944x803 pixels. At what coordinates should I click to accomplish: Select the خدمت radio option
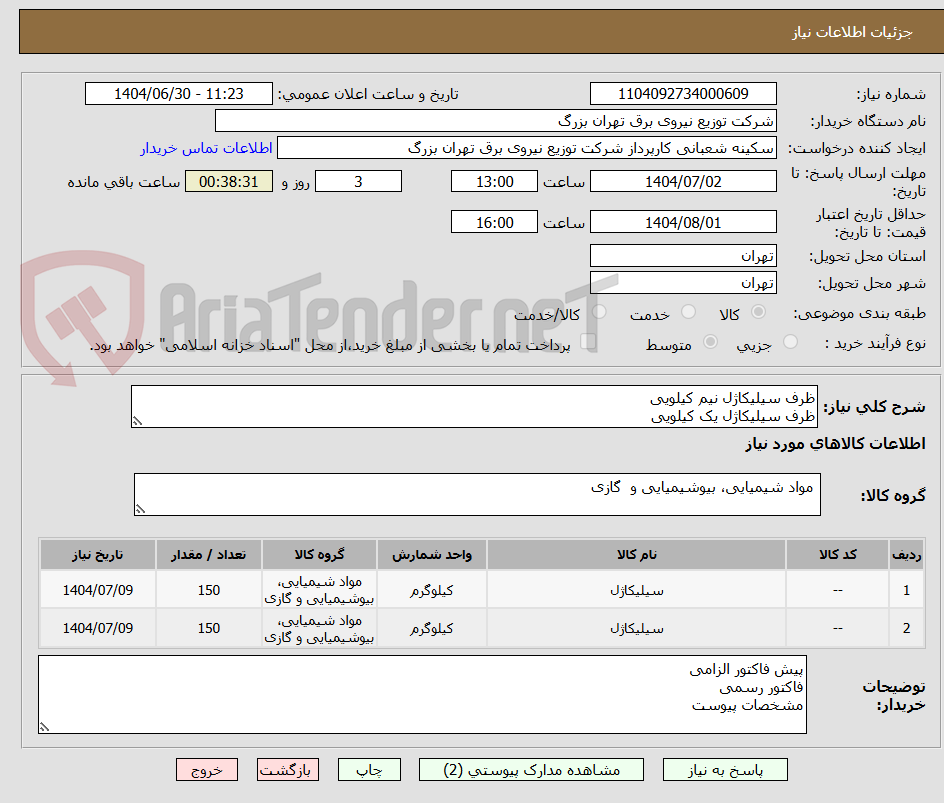point(688,311)
